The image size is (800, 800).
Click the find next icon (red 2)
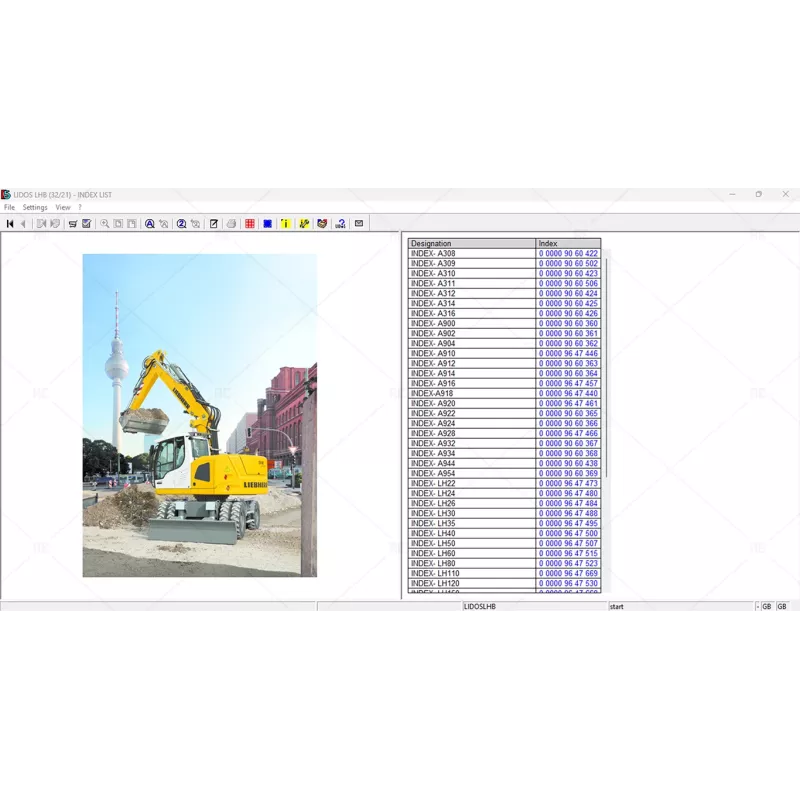(x=182, y=225)
